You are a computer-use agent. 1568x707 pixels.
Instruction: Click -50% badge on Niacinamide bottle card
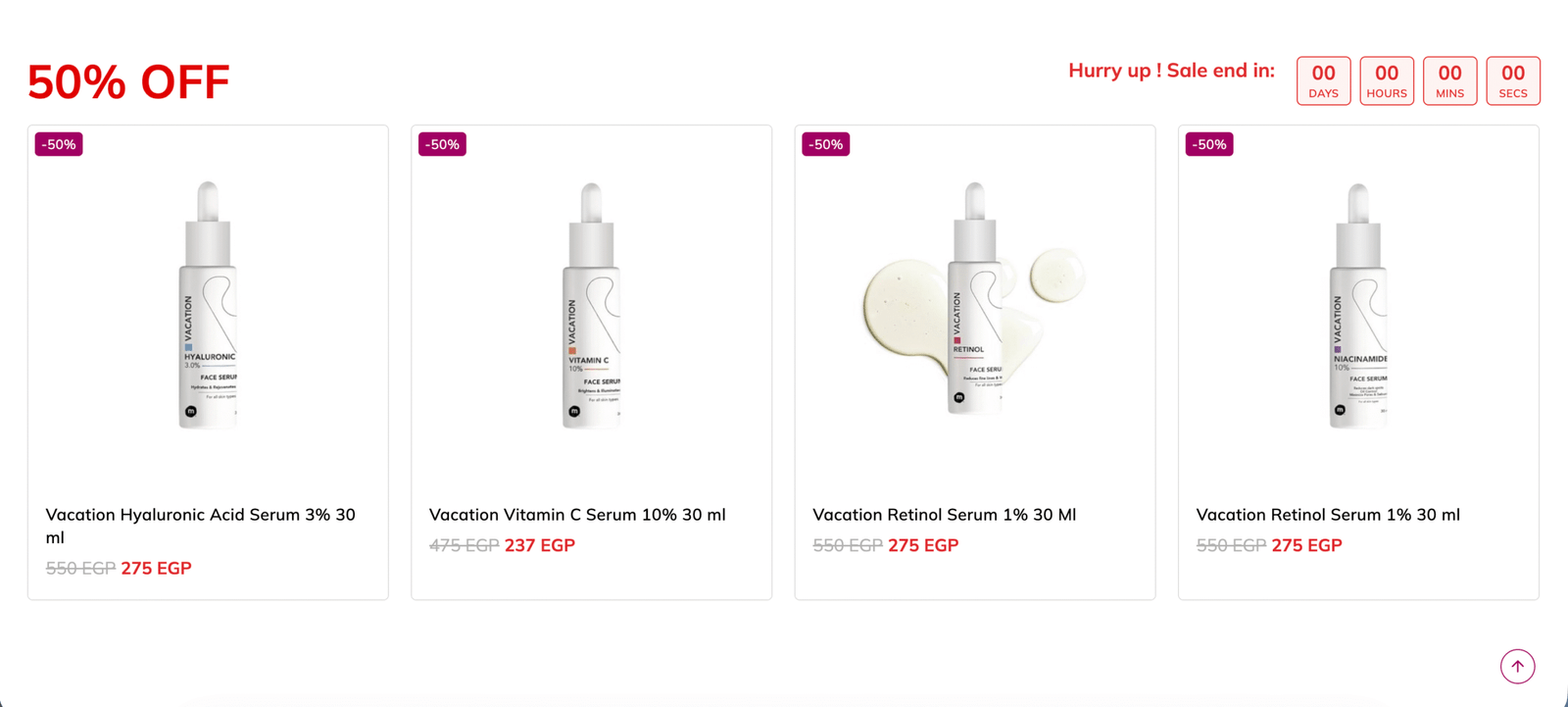point(1209,144)
